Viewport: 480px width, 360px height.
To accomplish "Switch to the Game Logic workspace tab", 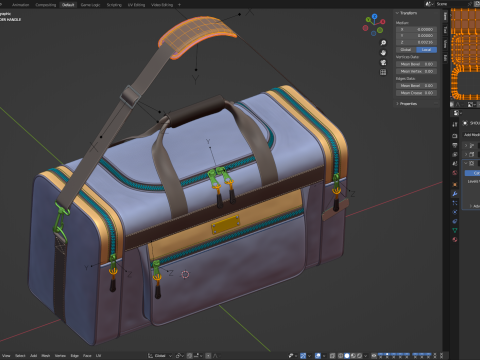I will tap(90, 5).
